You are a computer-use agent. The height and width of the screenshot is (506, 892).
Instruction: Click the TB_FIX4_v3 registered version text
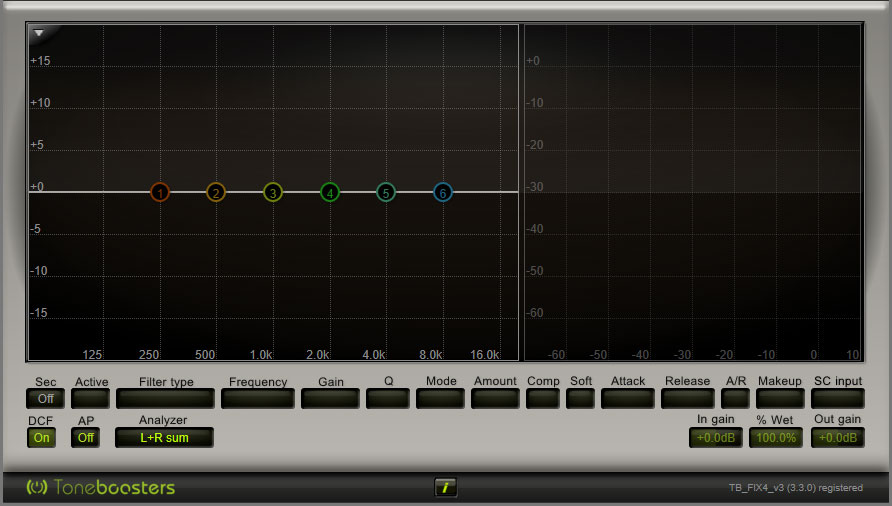[x=795, y=488]
